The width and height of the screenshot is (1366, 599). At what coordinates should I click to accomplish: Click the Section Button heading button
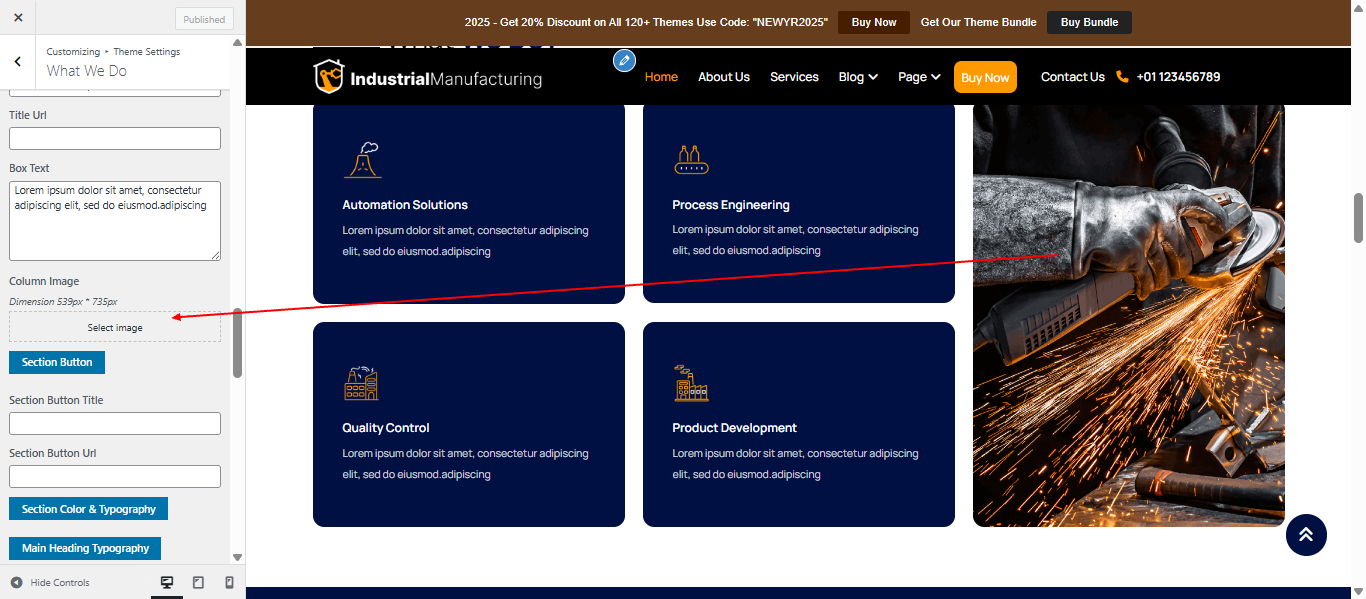[57, 362]
